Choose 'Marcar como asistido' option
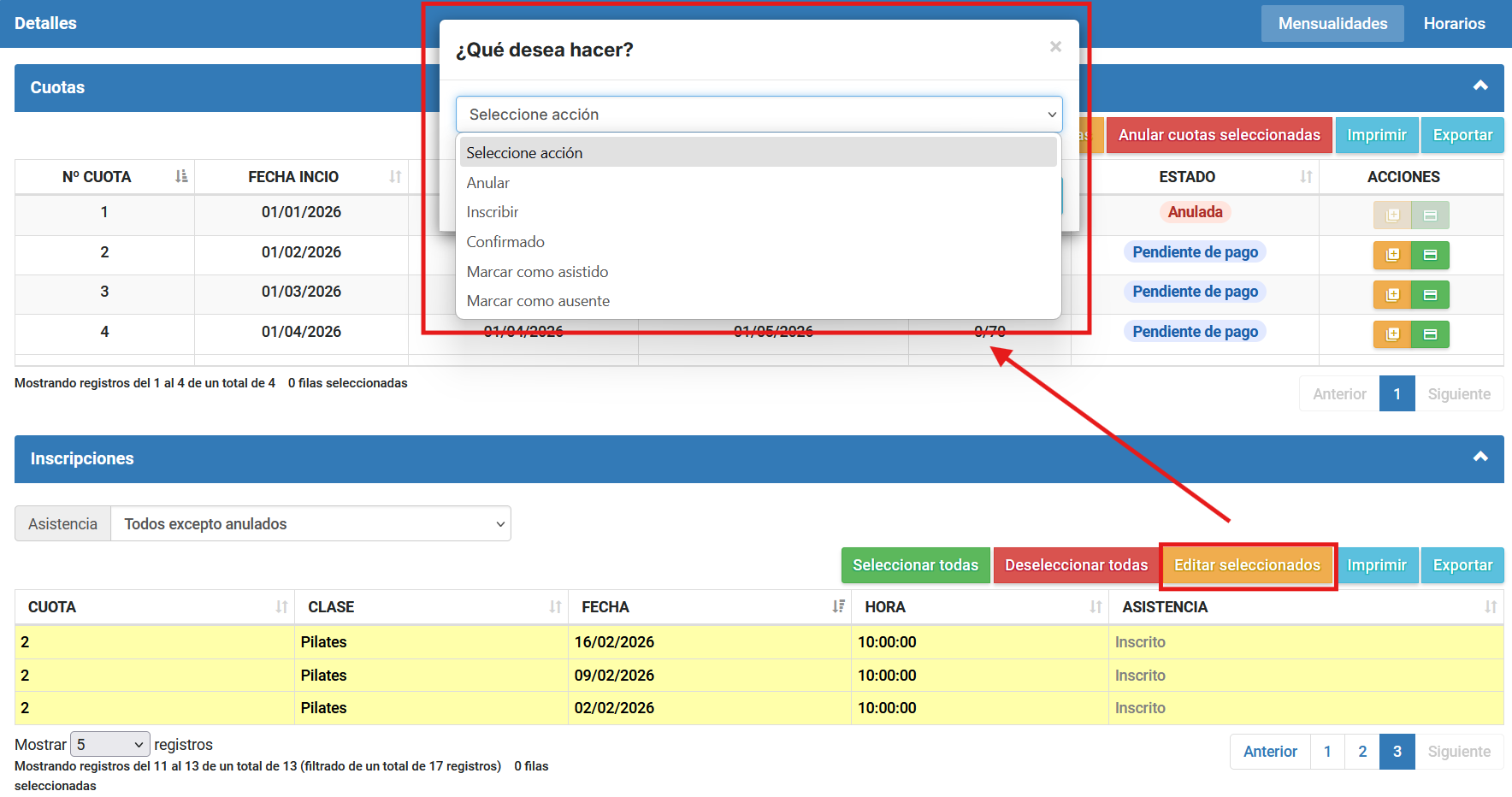Screen dimensions: 1512x797 click(x=537, y=272)
